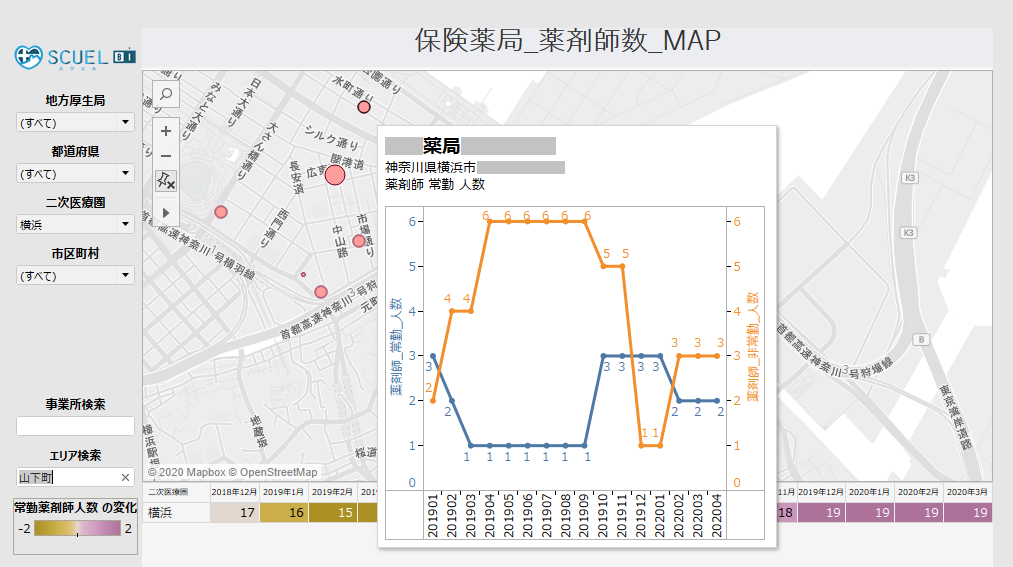Zoom in on the map
This screenshot has height=567, width=1013.
click(x=166, y=131)
